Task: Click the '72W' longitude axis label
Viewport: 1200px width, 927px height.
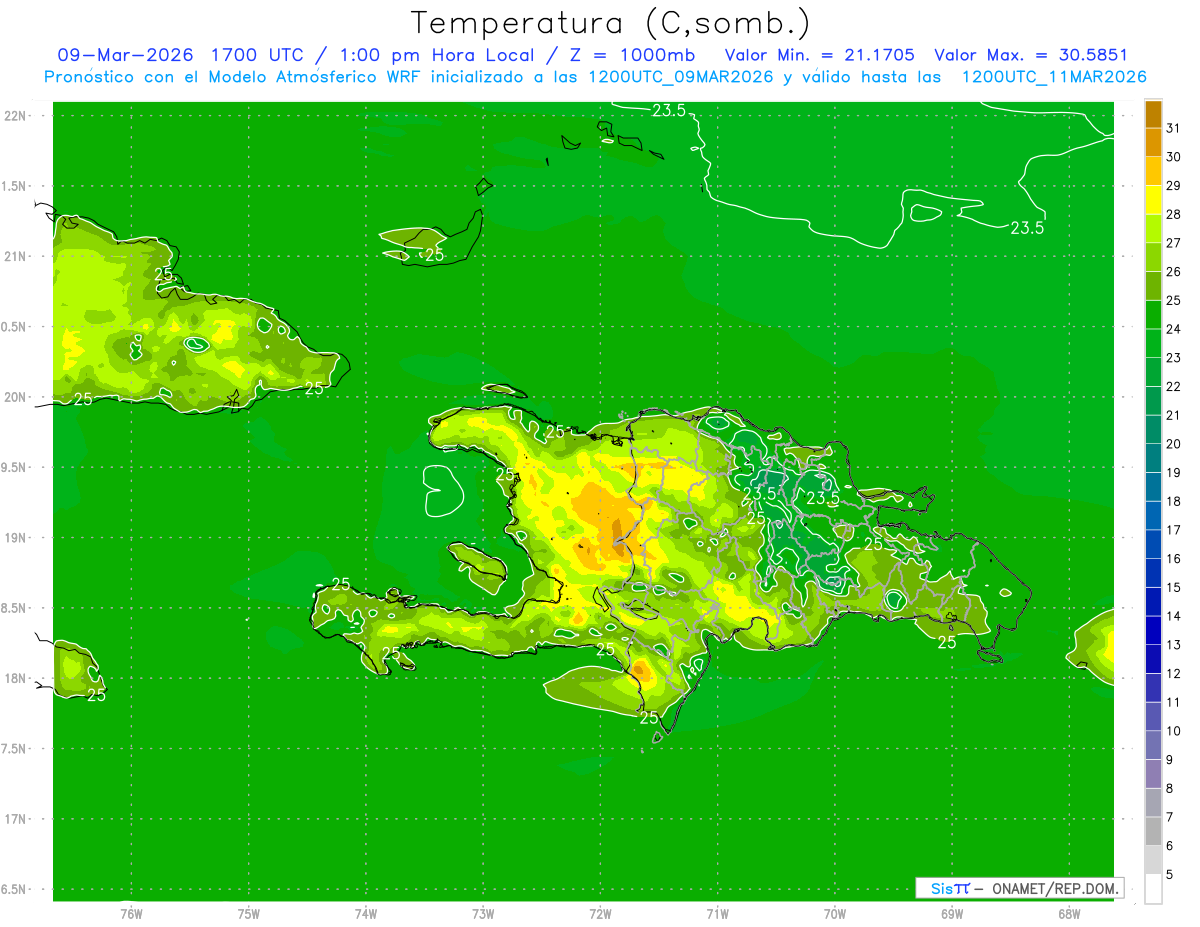Action: [601, 913]
